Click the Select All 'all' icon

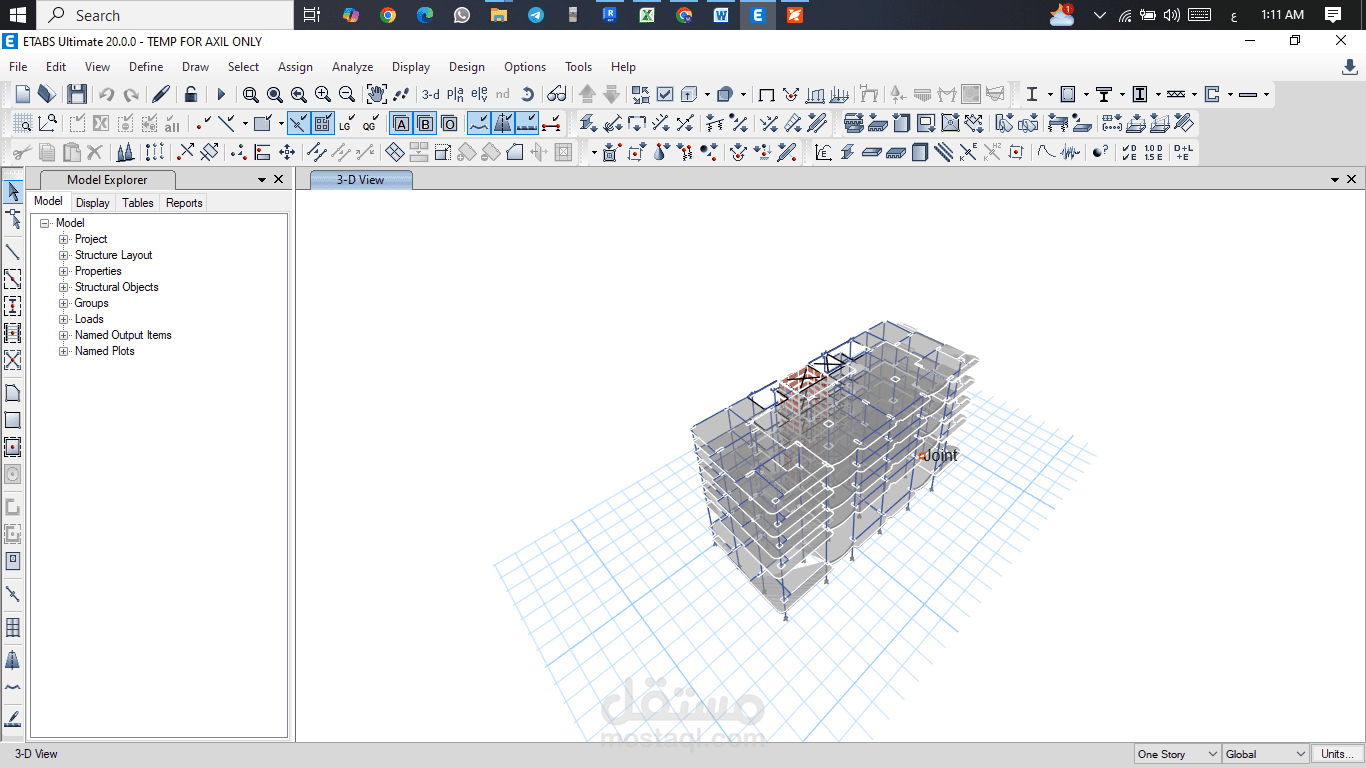click(172, 123)
